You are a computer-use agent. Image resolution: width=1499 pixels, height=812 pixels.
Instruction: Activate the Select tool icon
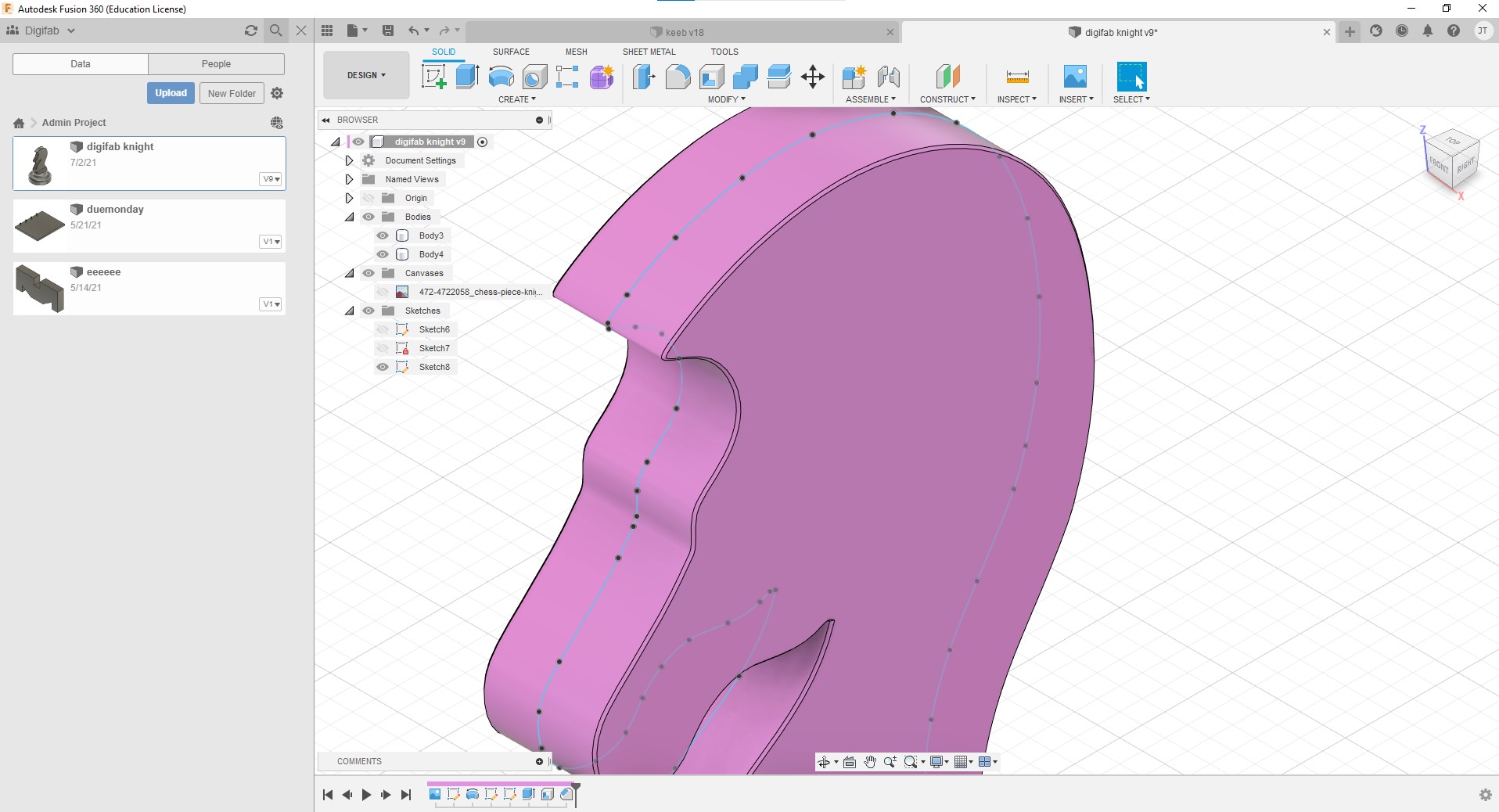pyautogui.click(x=1131, y=77)
